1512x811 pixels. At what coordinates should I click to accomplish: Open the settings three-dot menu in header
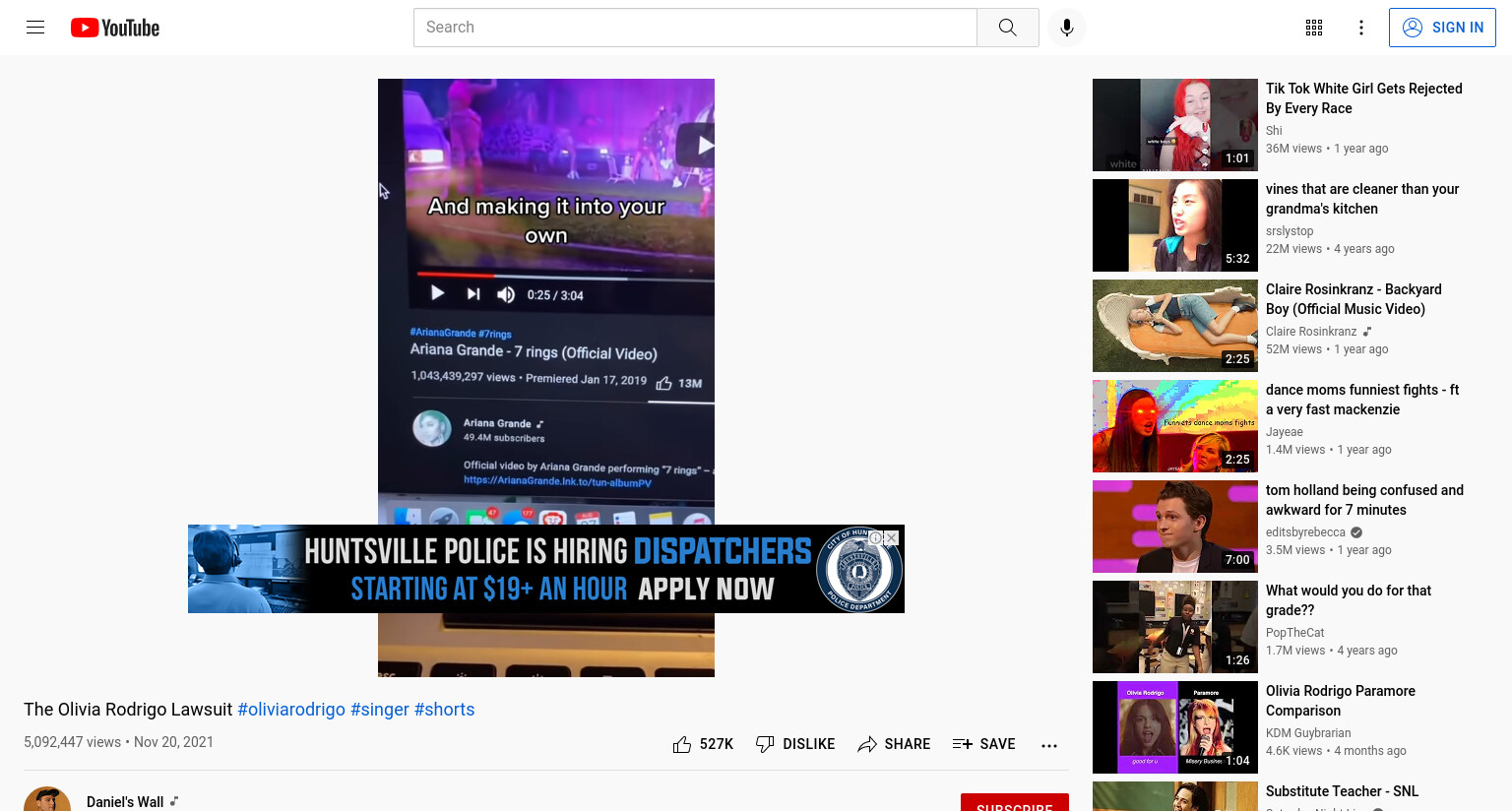1361,28
